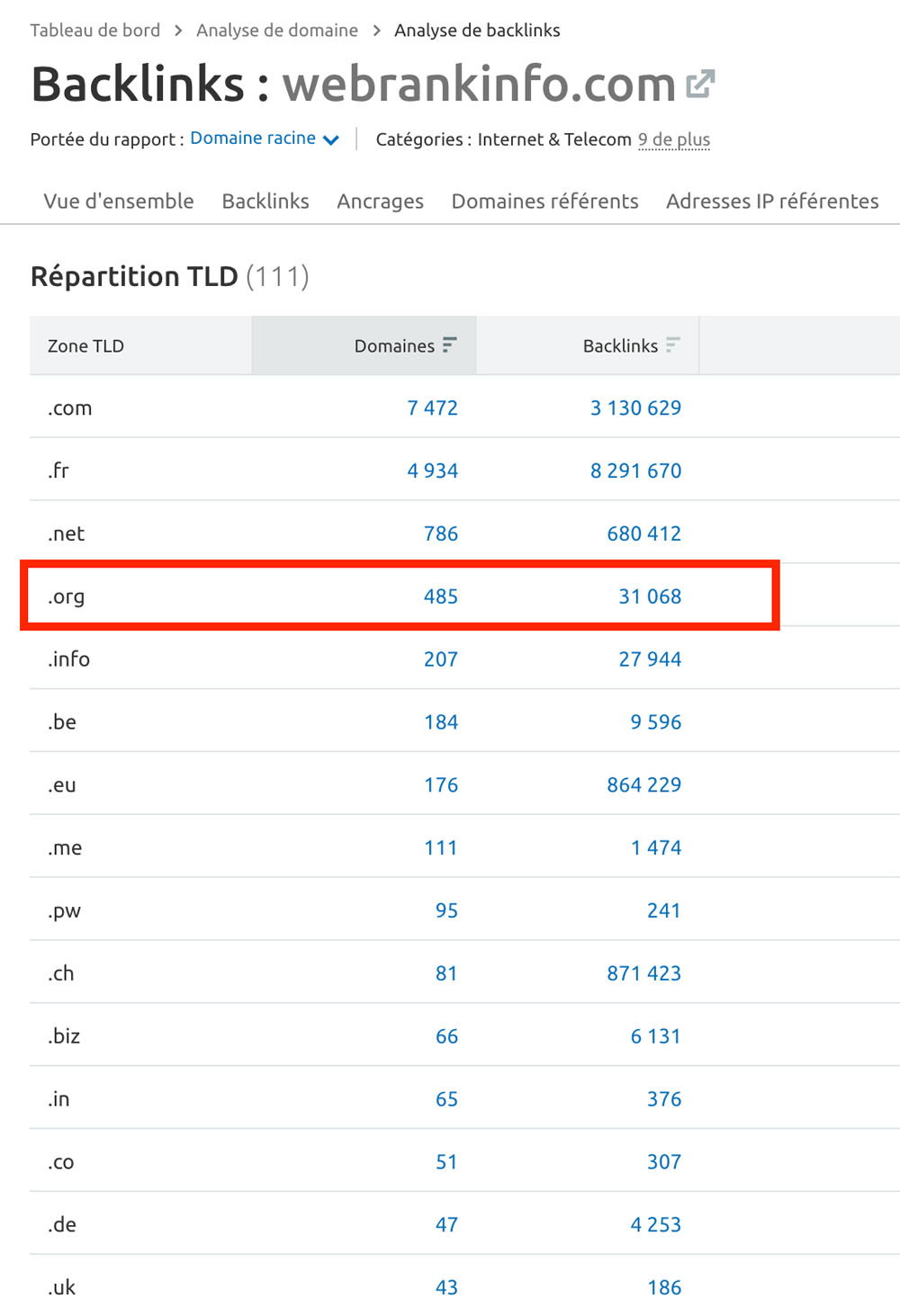The width and height of the screenshot is (900, 1316).
Task: Expand the Domaine racine scope dropdown
Action: (x=265, y=139)
